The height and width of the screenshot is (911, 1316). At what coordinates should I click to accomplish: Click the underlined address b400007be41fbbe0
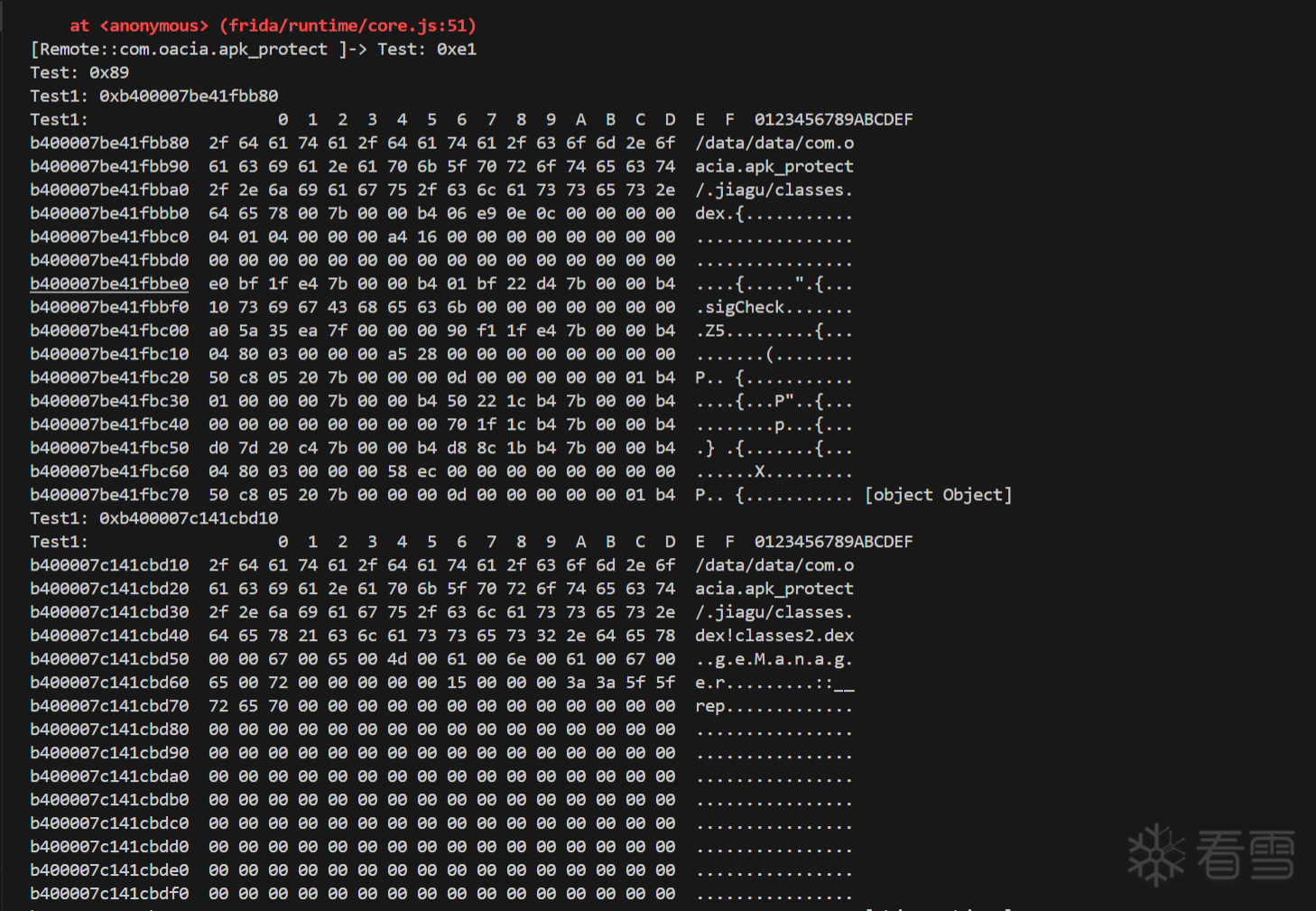109,284
